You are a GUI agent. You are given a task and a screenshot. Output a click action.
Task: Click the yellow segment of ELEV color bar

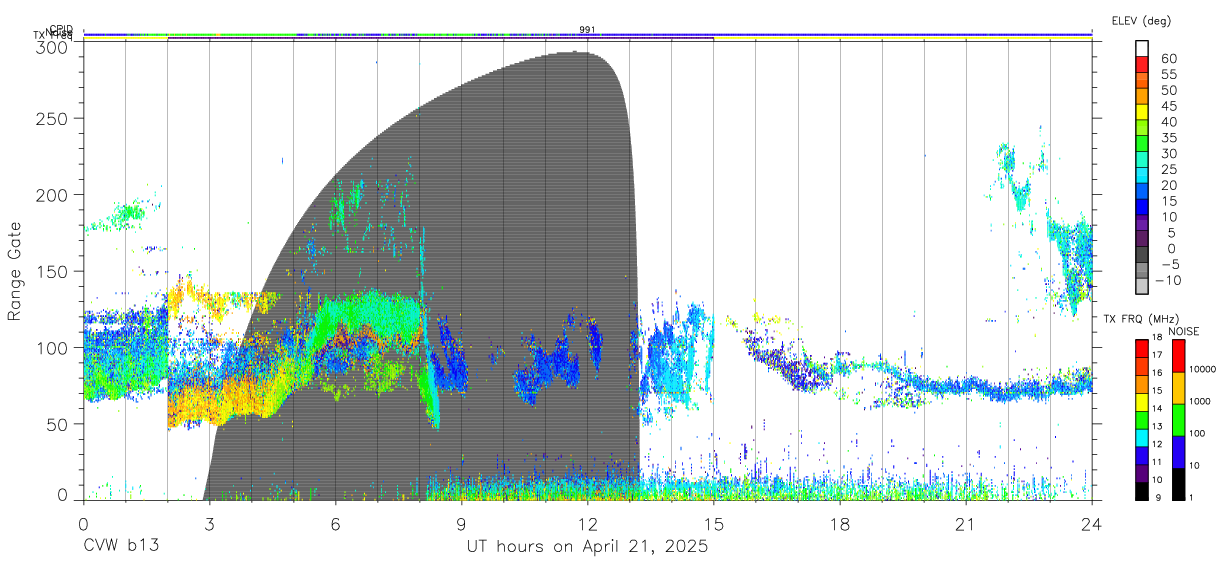click(1141, 112)
